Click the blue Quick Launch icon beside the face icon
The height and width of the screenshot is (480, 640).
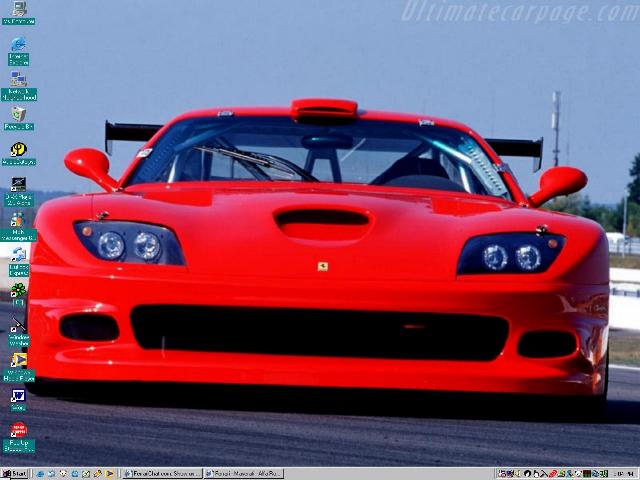pos(75,474)
